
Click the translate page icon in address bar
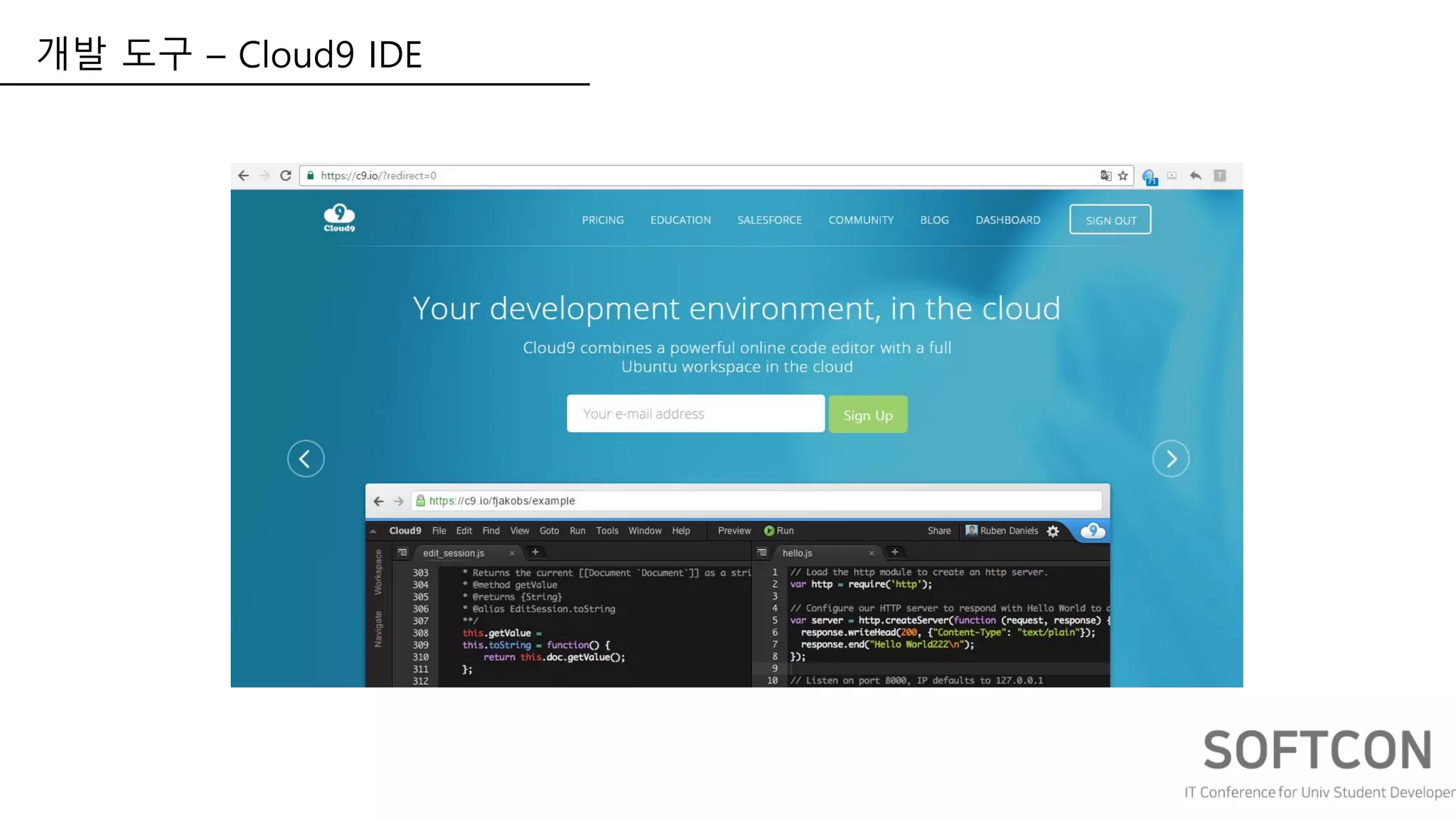click(1106, 176)
